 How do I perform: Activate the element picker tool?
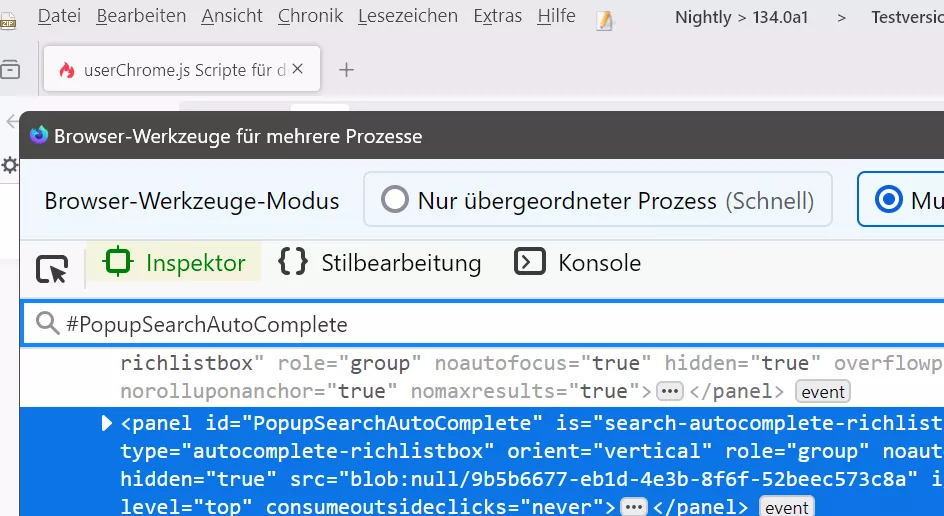pos(52,268)
